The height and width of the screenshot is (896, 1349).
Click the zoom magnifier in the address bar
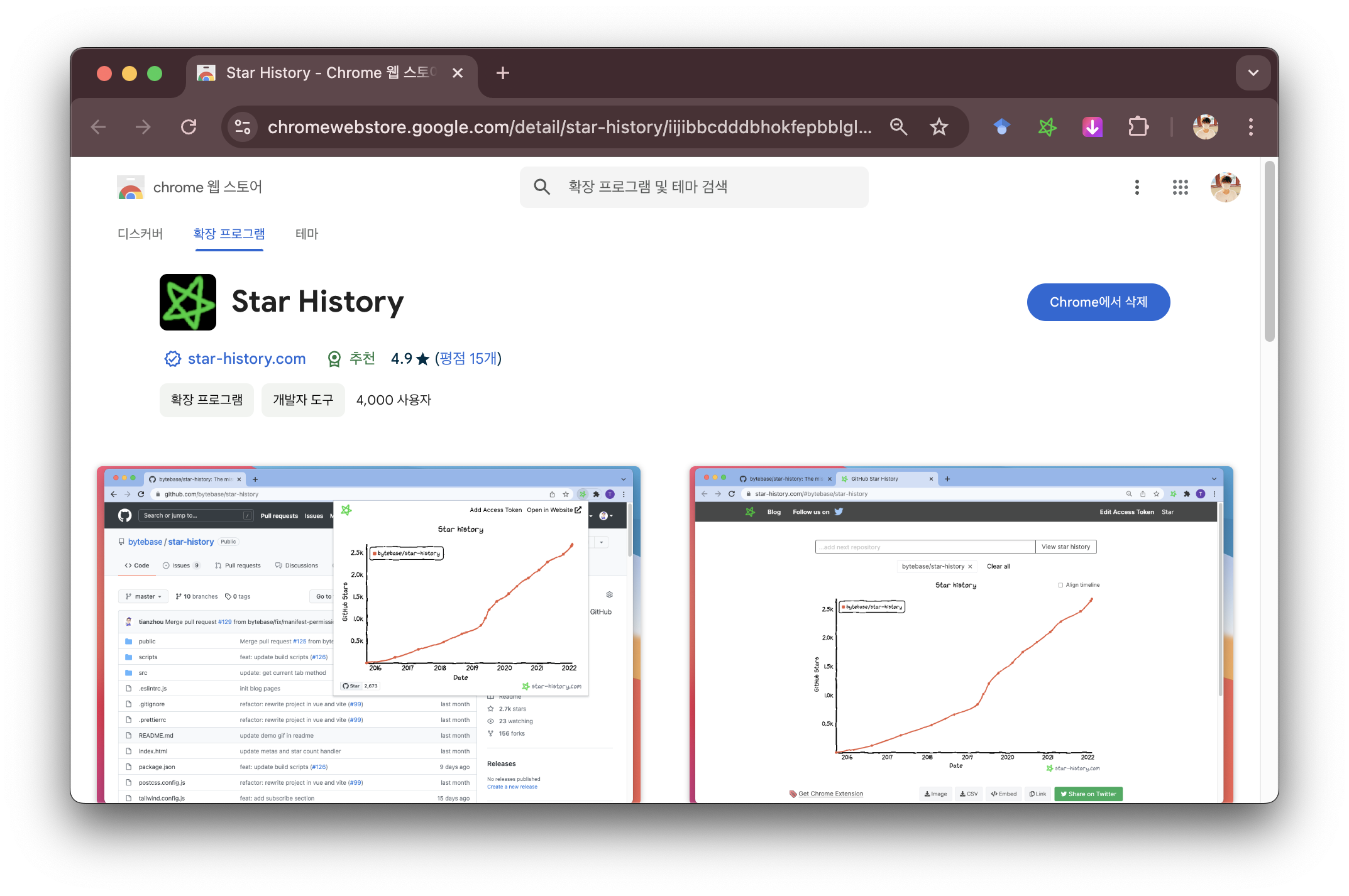tap(898, 128)
